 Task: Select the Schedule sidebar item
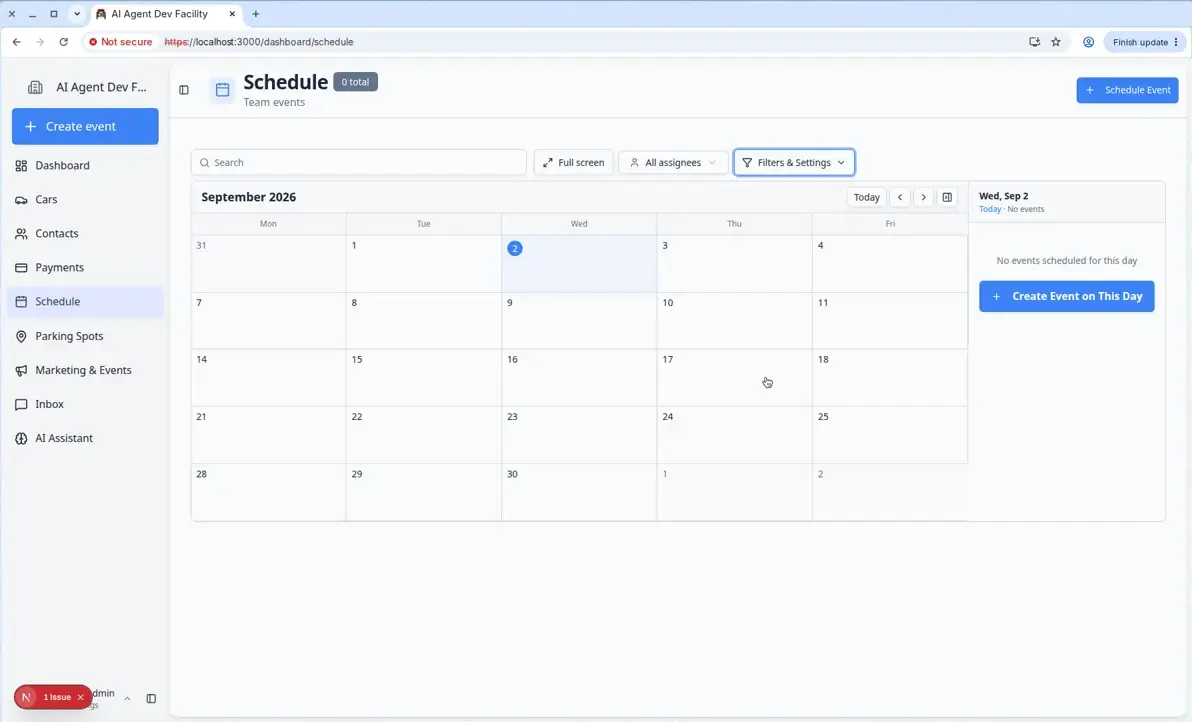coord(85,302)
